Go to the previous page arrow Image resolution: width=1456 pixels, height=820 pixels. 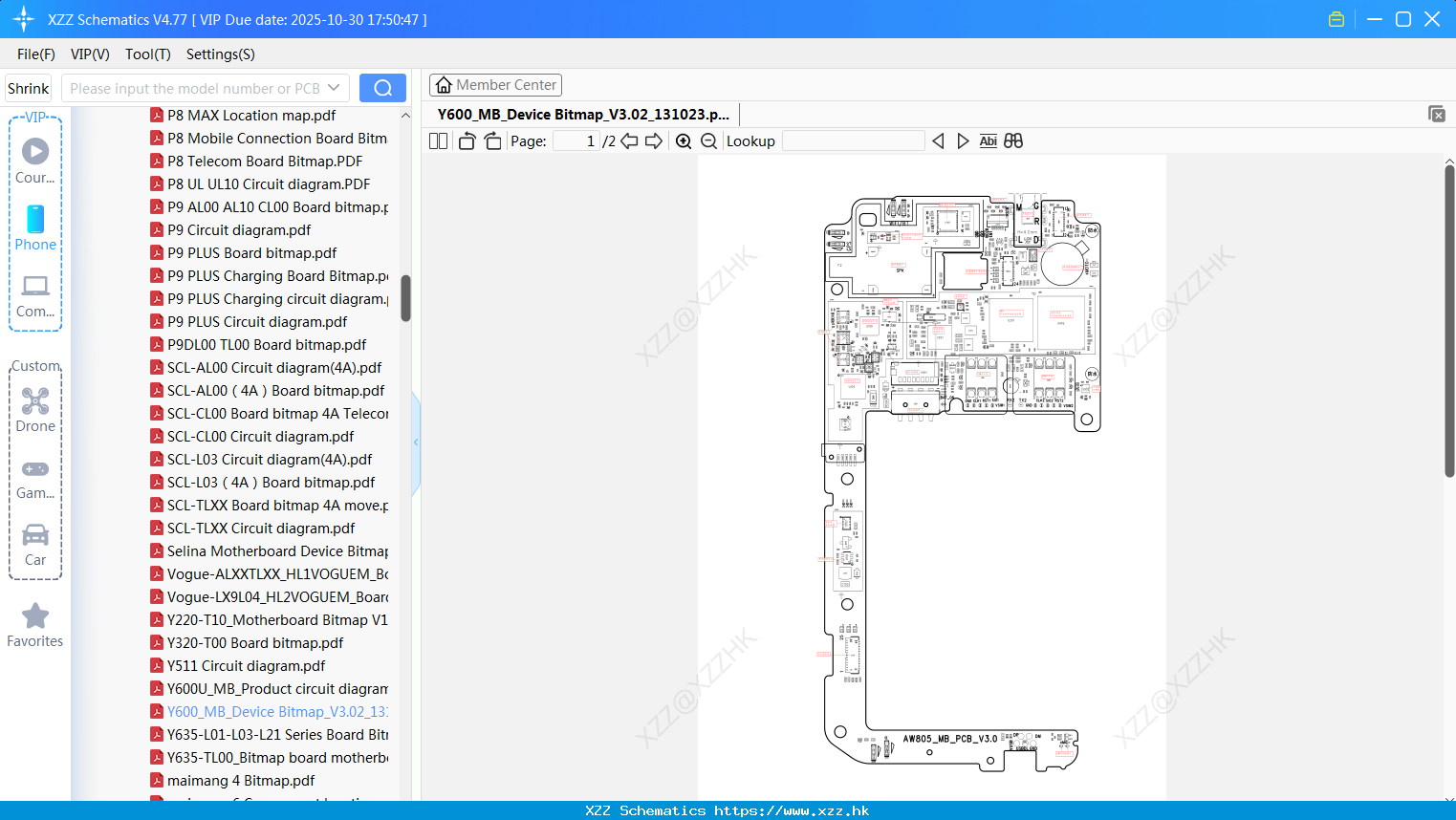coord(629,140)
